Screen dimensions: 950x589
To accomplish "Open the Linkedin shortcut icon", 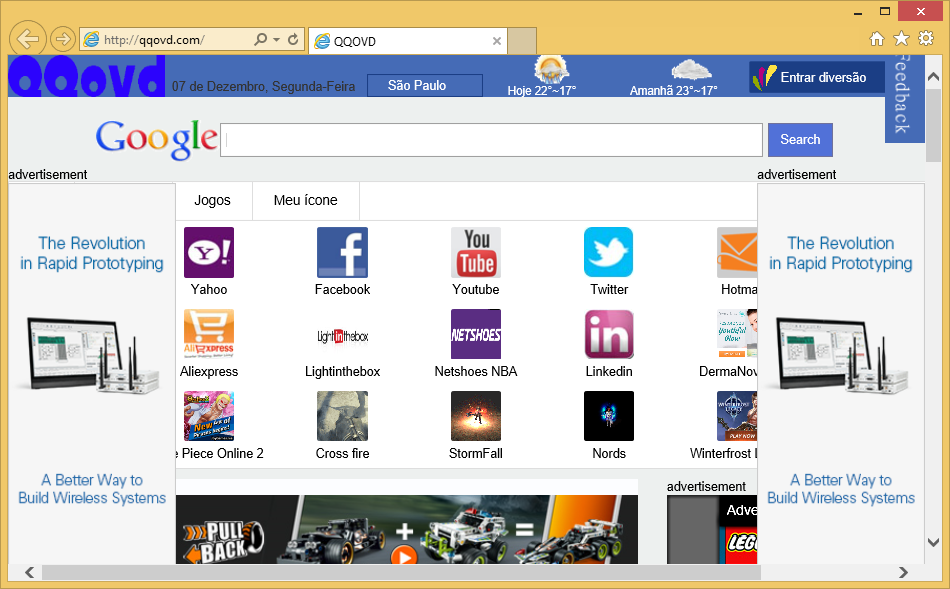I will coord(609,334).
